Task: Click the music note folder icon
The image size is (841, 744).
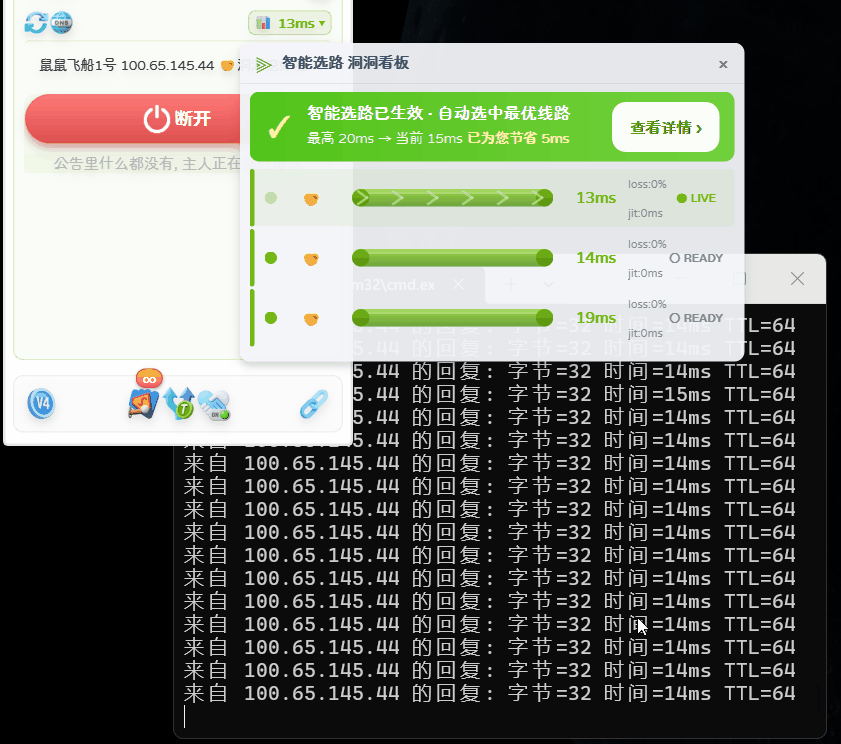Action: pyautogui.click(x=143, y=404)
